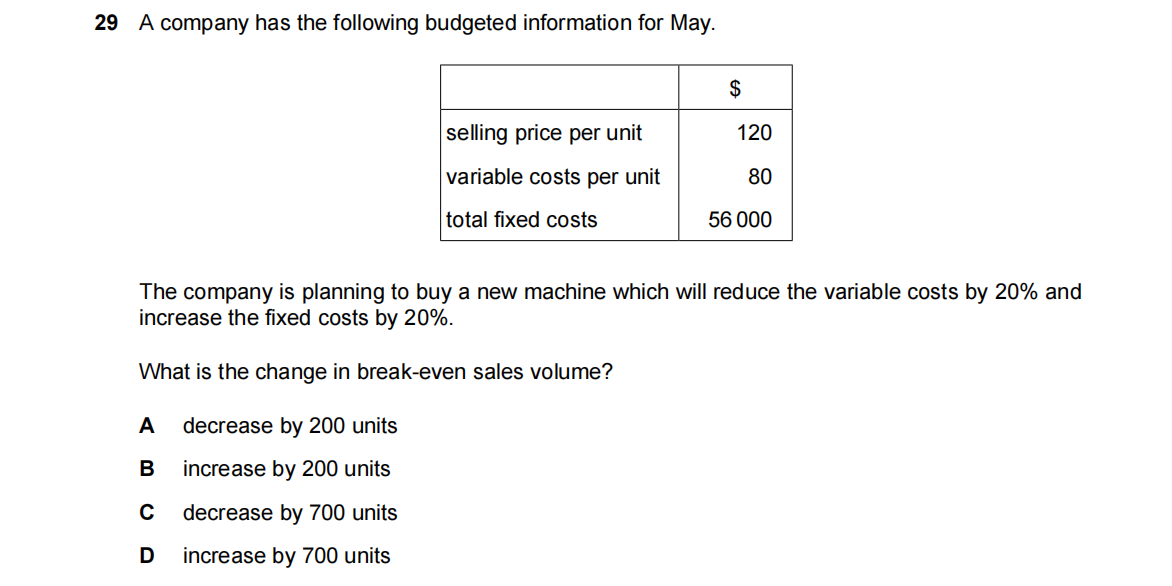This screenshot has width=1172, height=586.
Task: Click the empty top-left table header cell
Action: click(x=559, y=88)
